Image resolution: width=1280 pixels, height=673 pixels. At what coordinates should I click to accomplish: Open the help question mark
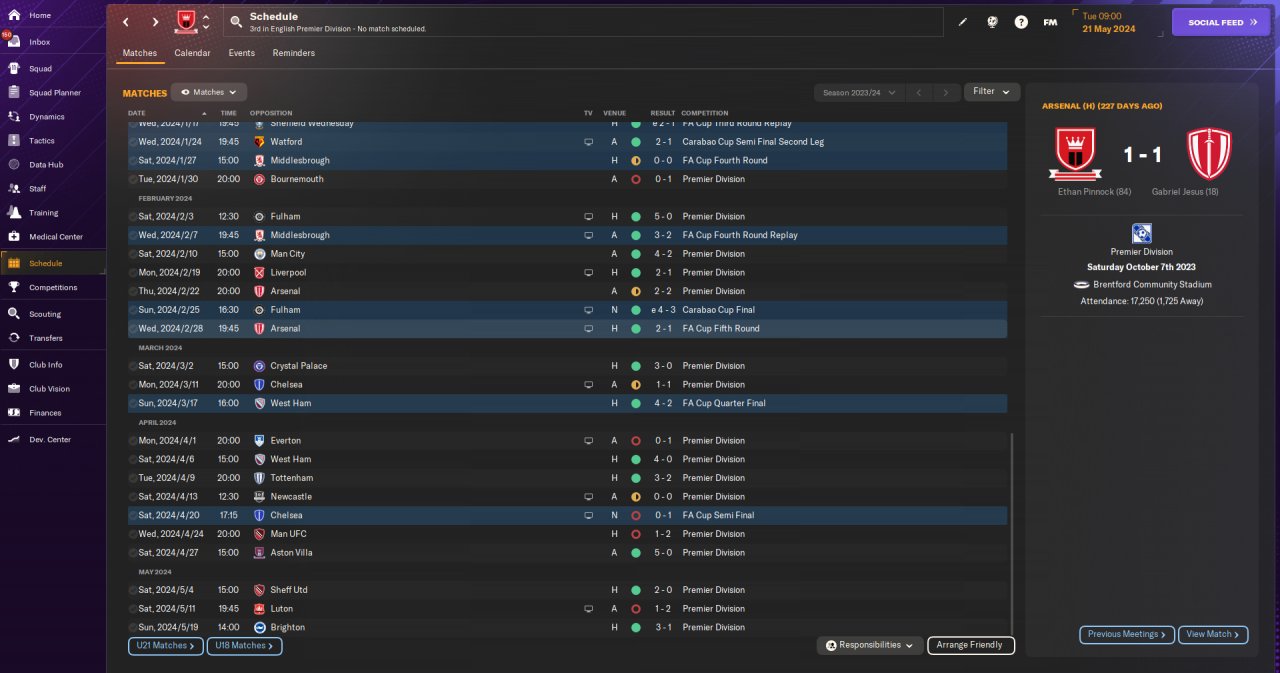click(x=1021, y=22)
